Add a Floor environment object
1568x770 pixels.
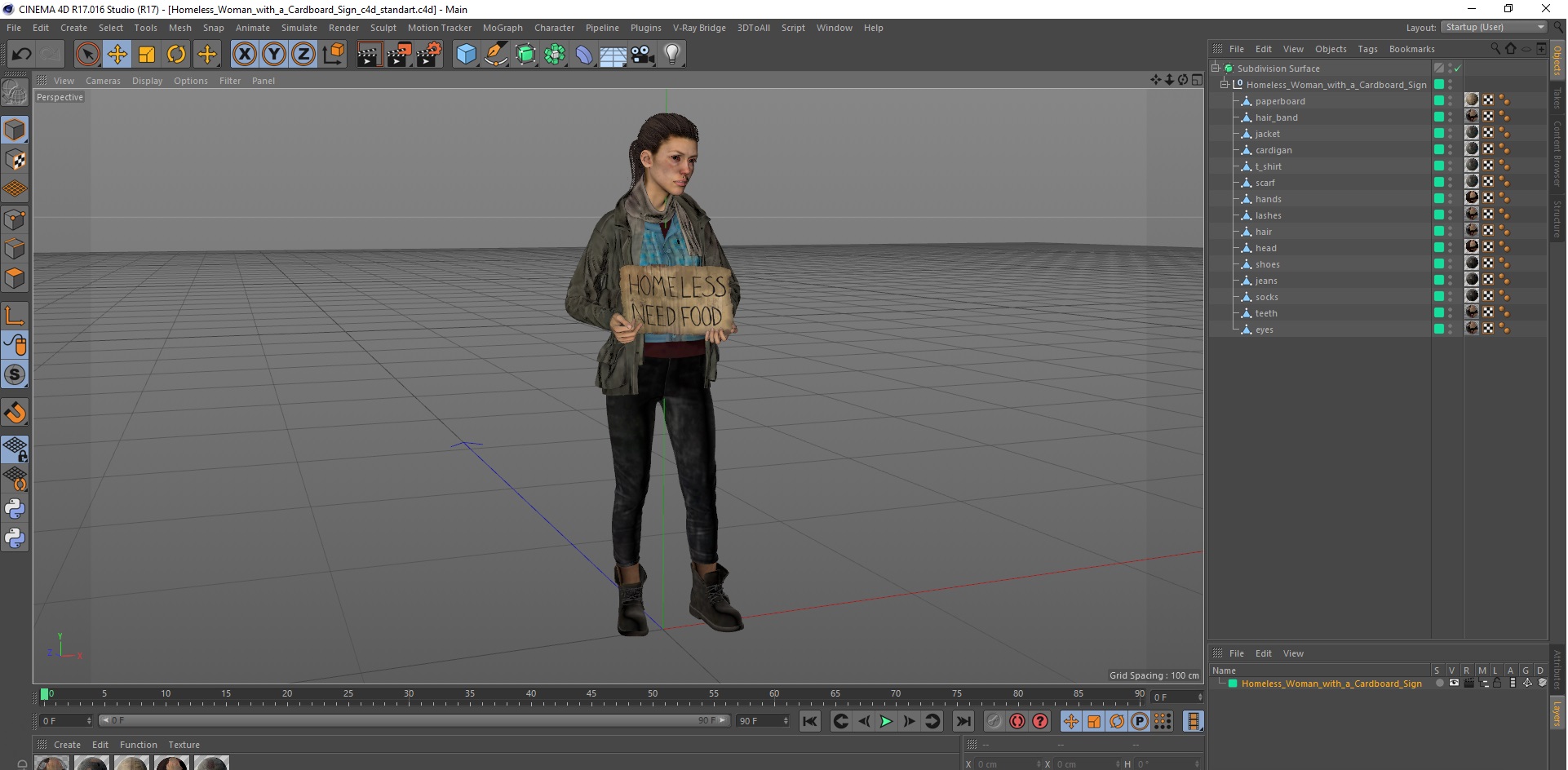tap(613, 55)
